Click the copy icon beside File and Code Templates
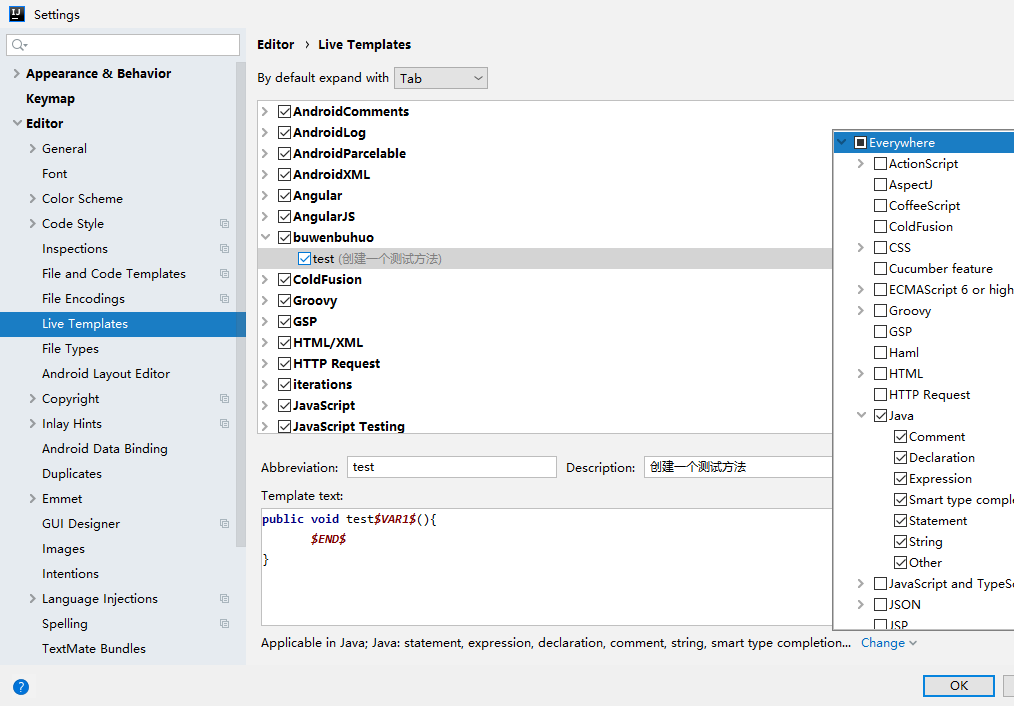This screenshot has height=706, width=1014. (x=224, y=273)
